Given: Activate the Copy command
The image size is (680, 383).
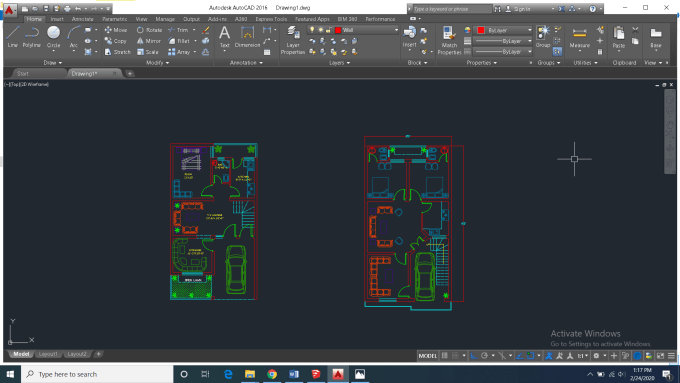Looking at the screenshot, I should click(115, 41).
